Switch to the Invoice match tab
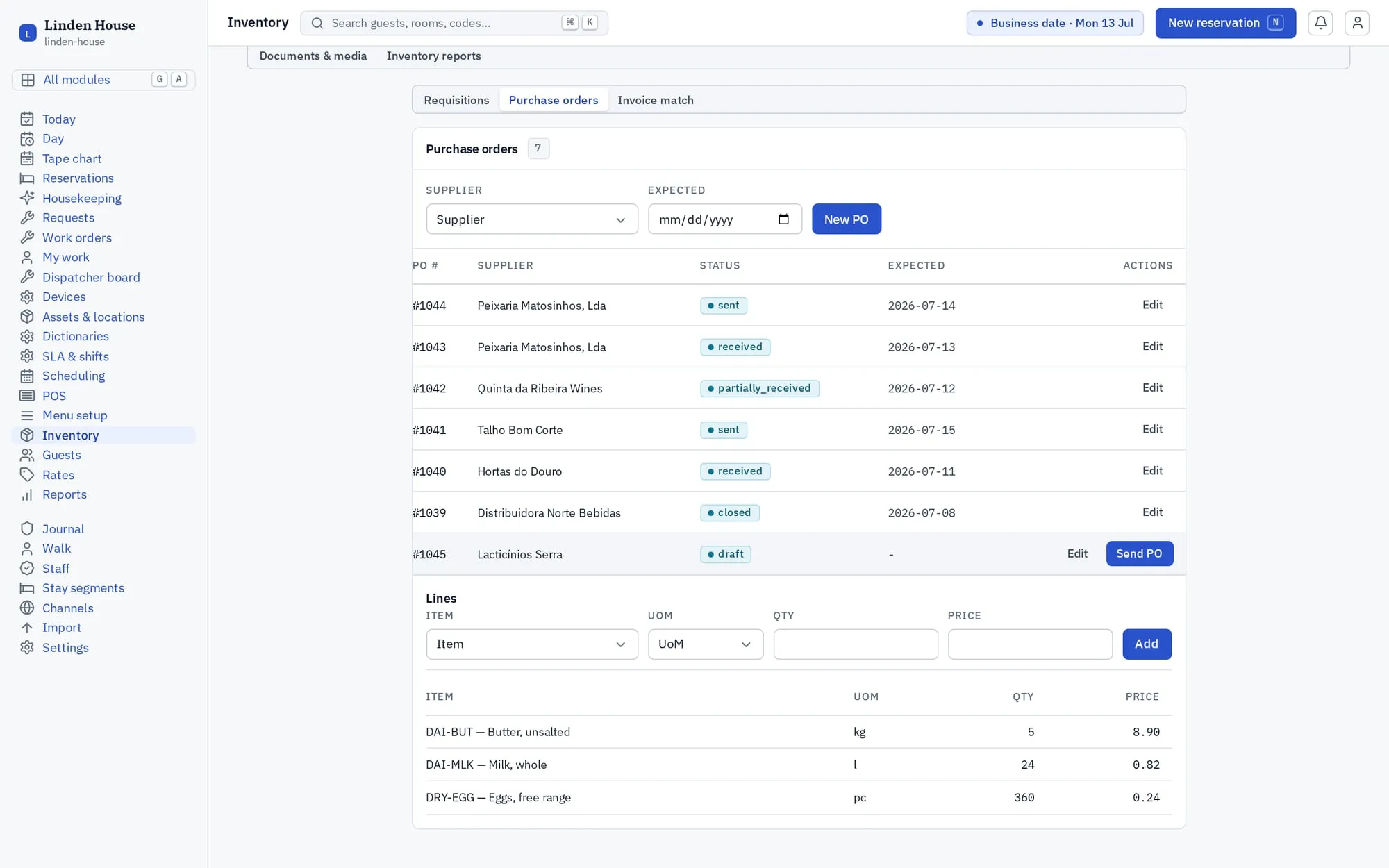 coord(656,100)
